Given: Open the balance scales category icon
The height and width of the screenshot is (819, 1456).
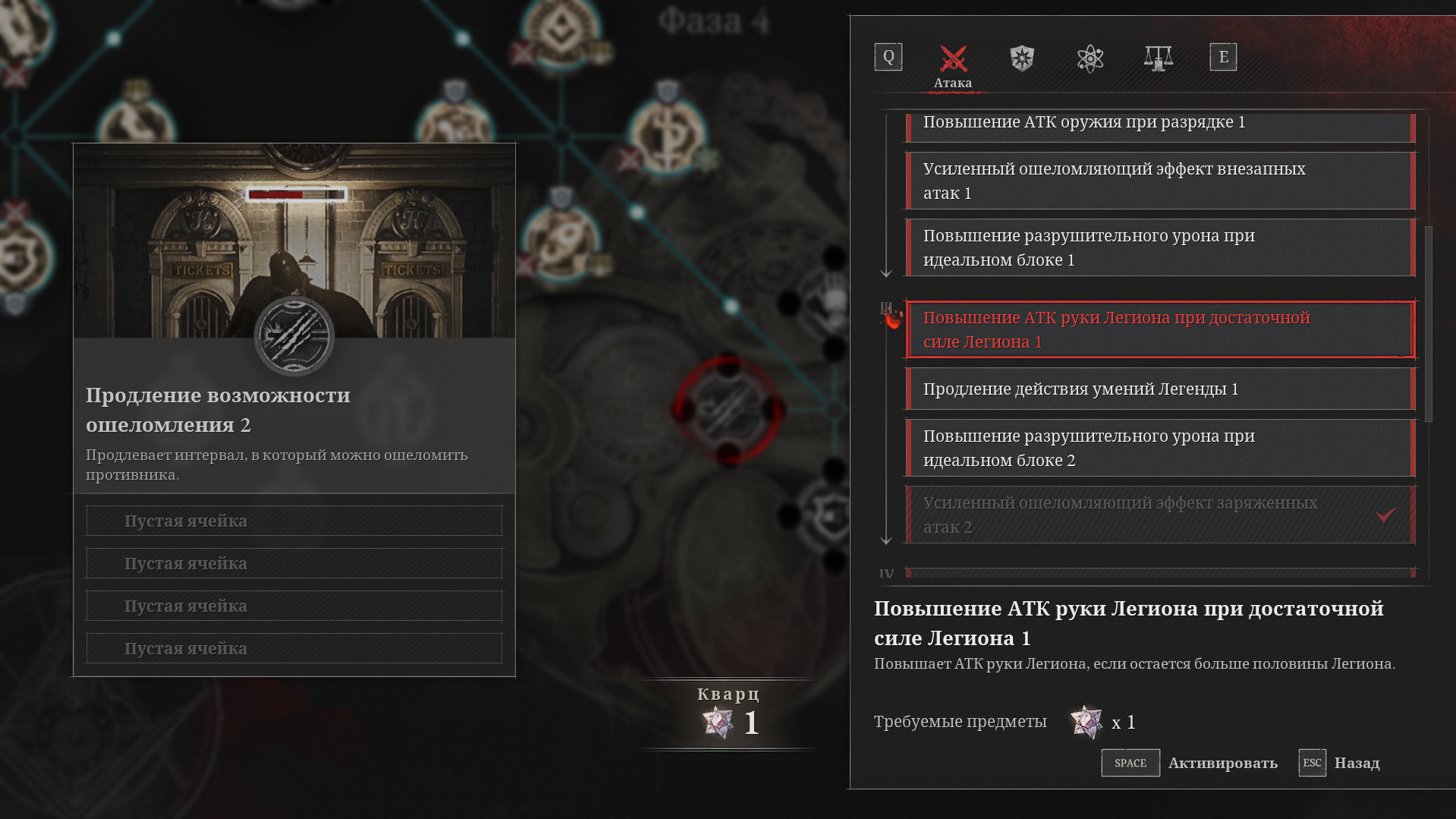Looking at the screenshot, I should coord(1159,58).
